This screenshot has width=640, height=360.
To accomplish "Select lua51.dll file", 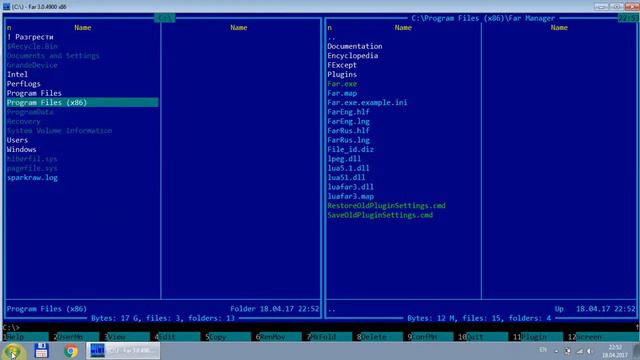I will [x=346, y=178].
